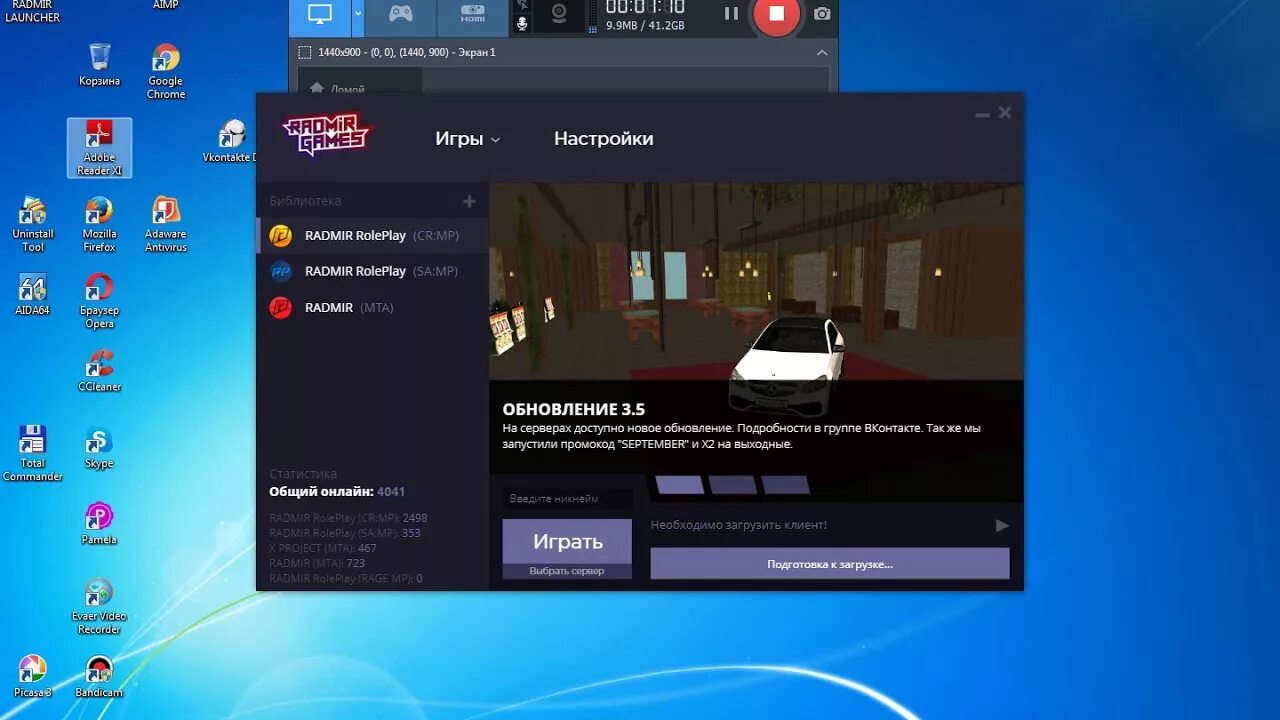
Task: Select Google Chrome desktop icon
Action: tap(166, 71)
